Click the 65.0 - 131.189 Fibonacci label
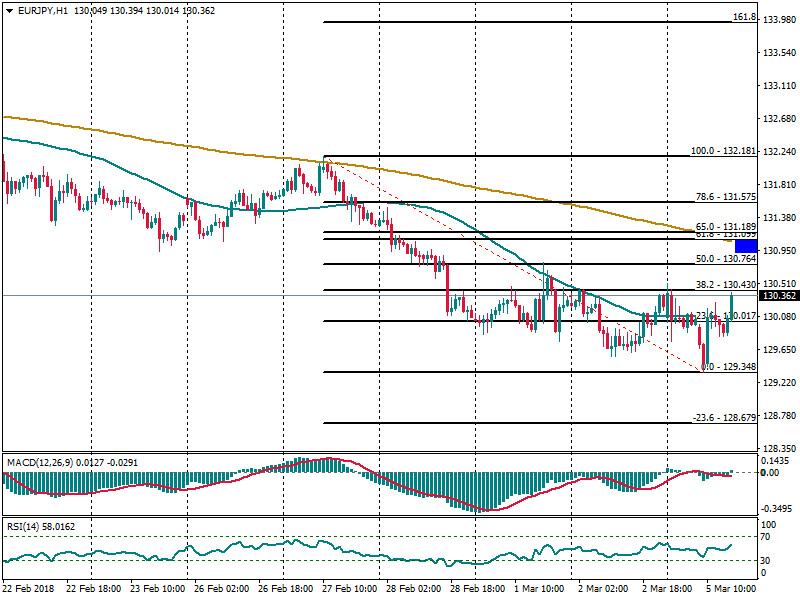Image resolution: width=800 pixels, height=600 pixels. point(723,227)
